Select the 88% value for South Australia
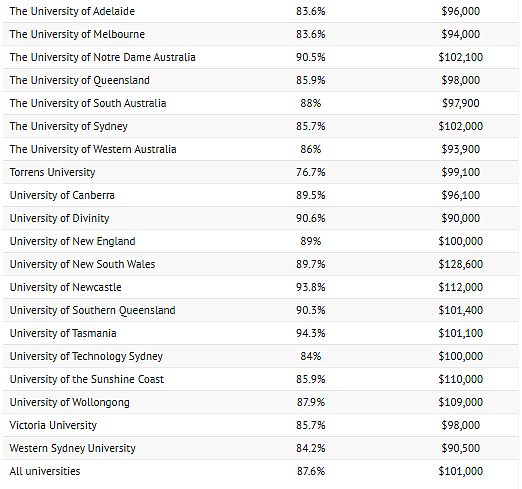522x489 pixels. pos(310,103)
